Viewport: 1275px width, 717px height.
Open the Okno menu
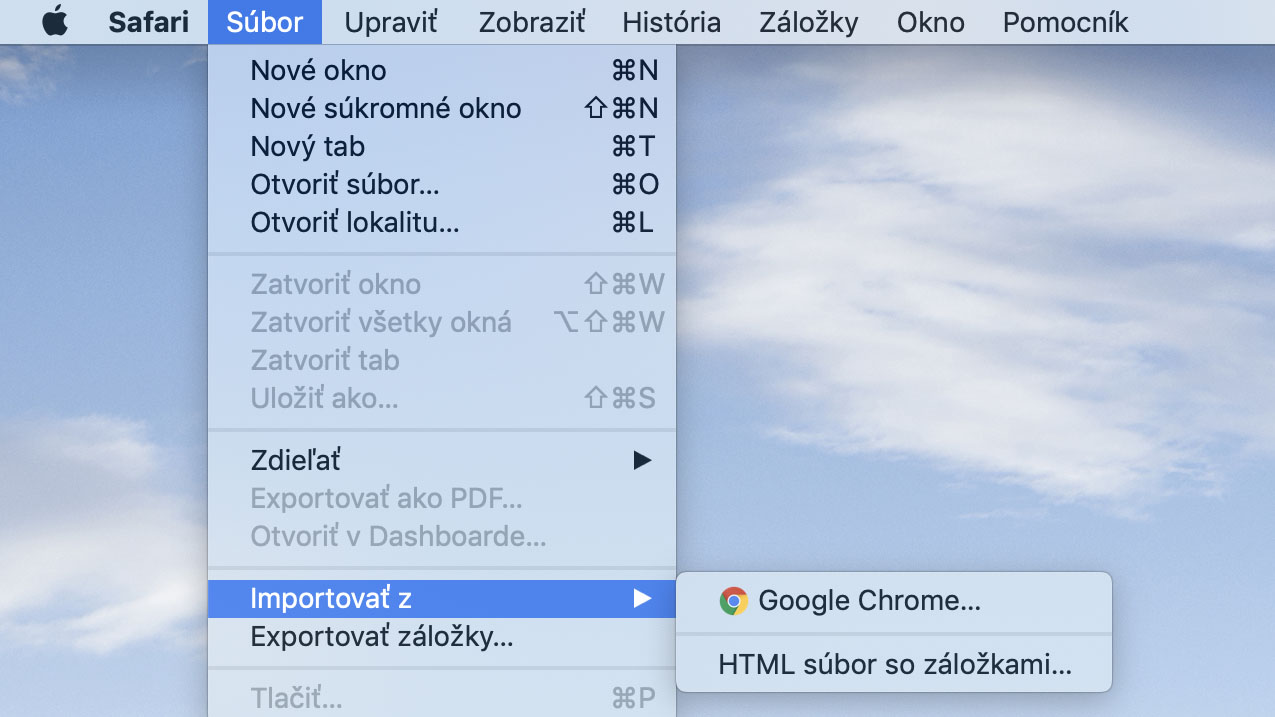click(930, 22)
